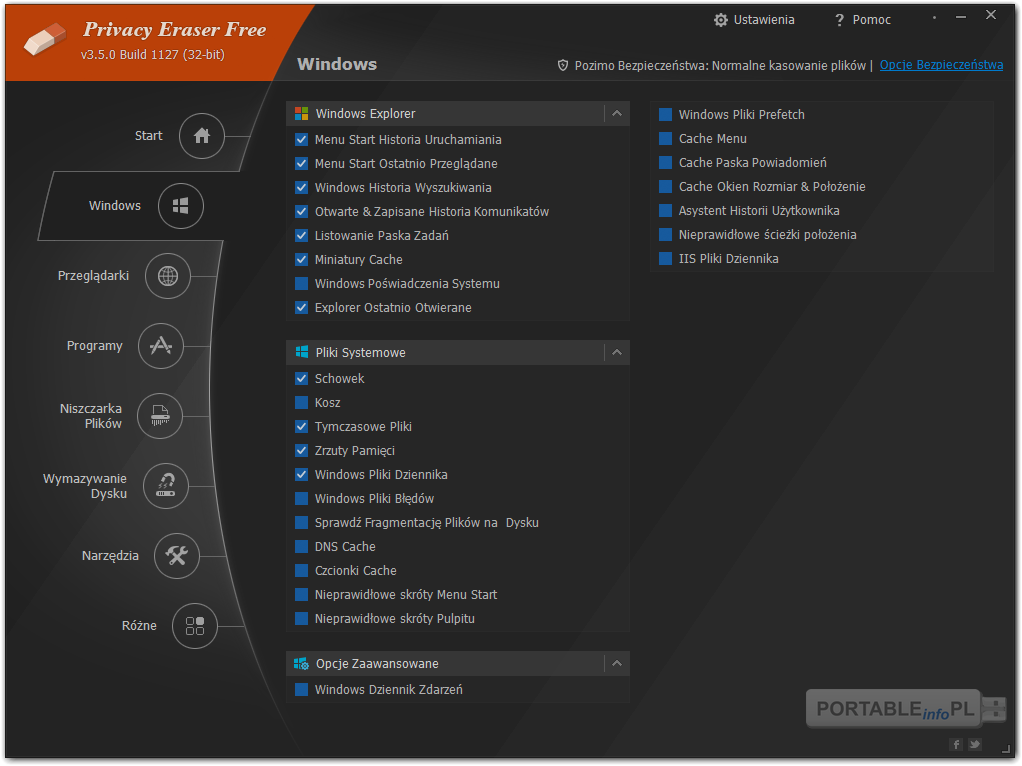Uncheck Otwarte & Zapisane Historia Komunikatów
Screen dimensions: 1022x766
tap(301, 211)
